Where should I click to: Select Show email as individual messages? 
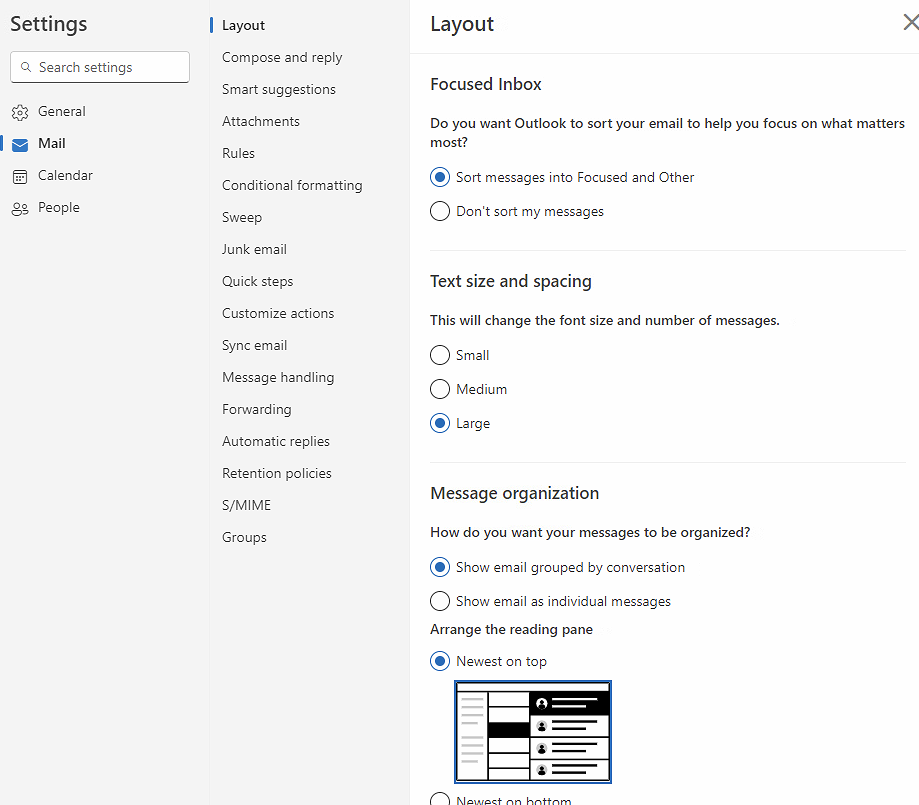(x=440, y=601)
